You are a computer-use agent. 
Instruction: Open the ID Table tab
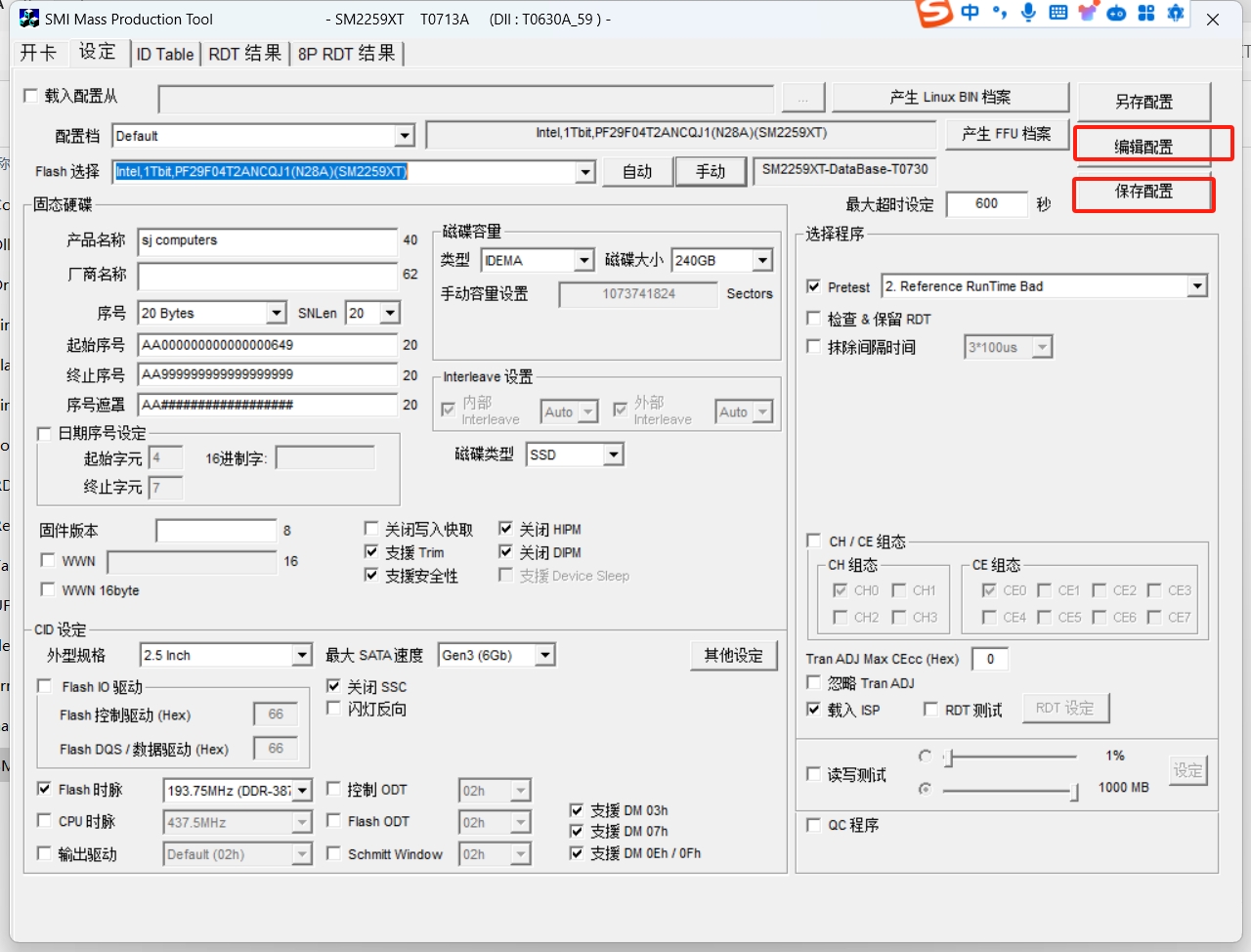[165, 54]
